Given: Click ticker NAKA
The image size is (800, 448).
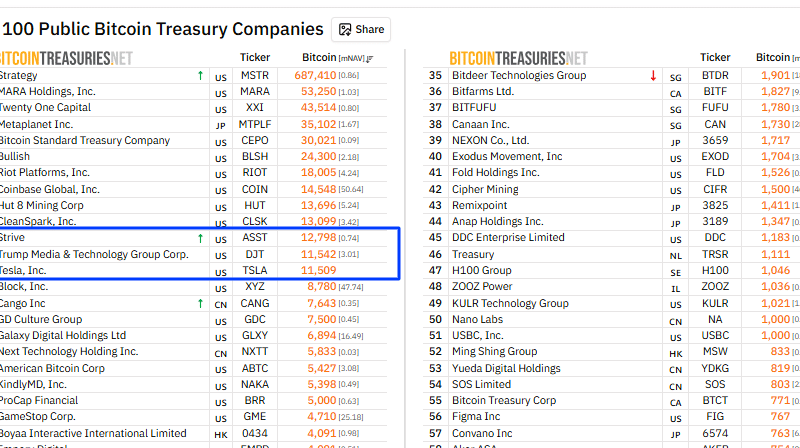Looking at the screenshot, I should [255, 384].
